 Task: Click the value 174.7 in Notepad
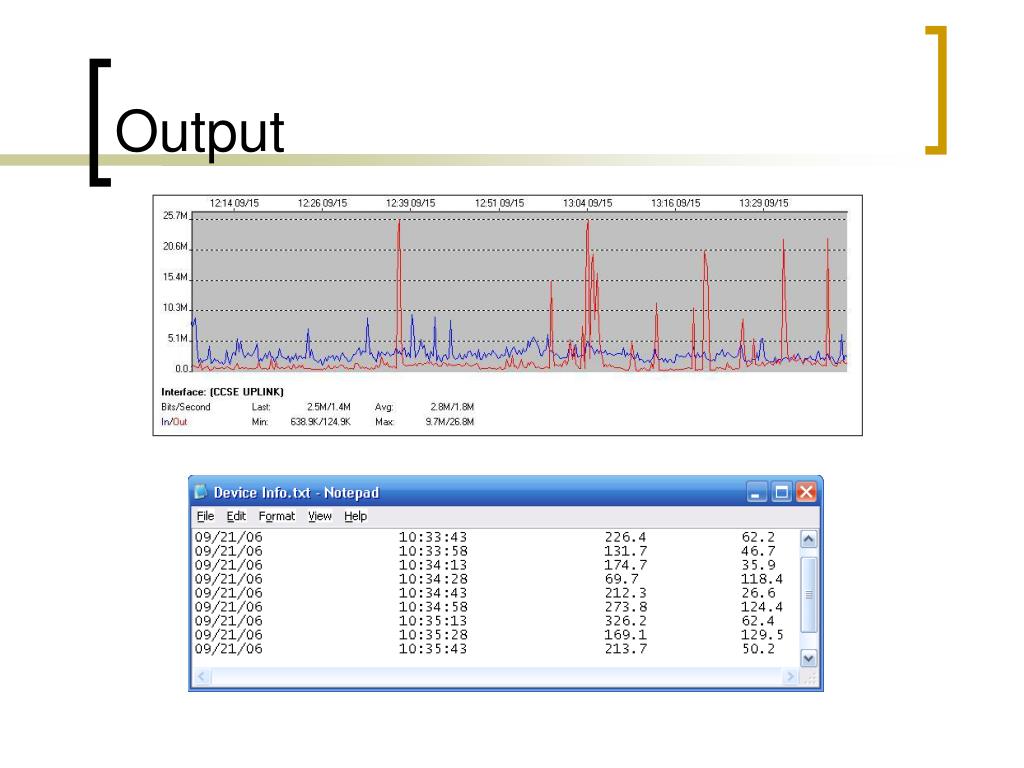pyautogui.click(x=625, y=565)
